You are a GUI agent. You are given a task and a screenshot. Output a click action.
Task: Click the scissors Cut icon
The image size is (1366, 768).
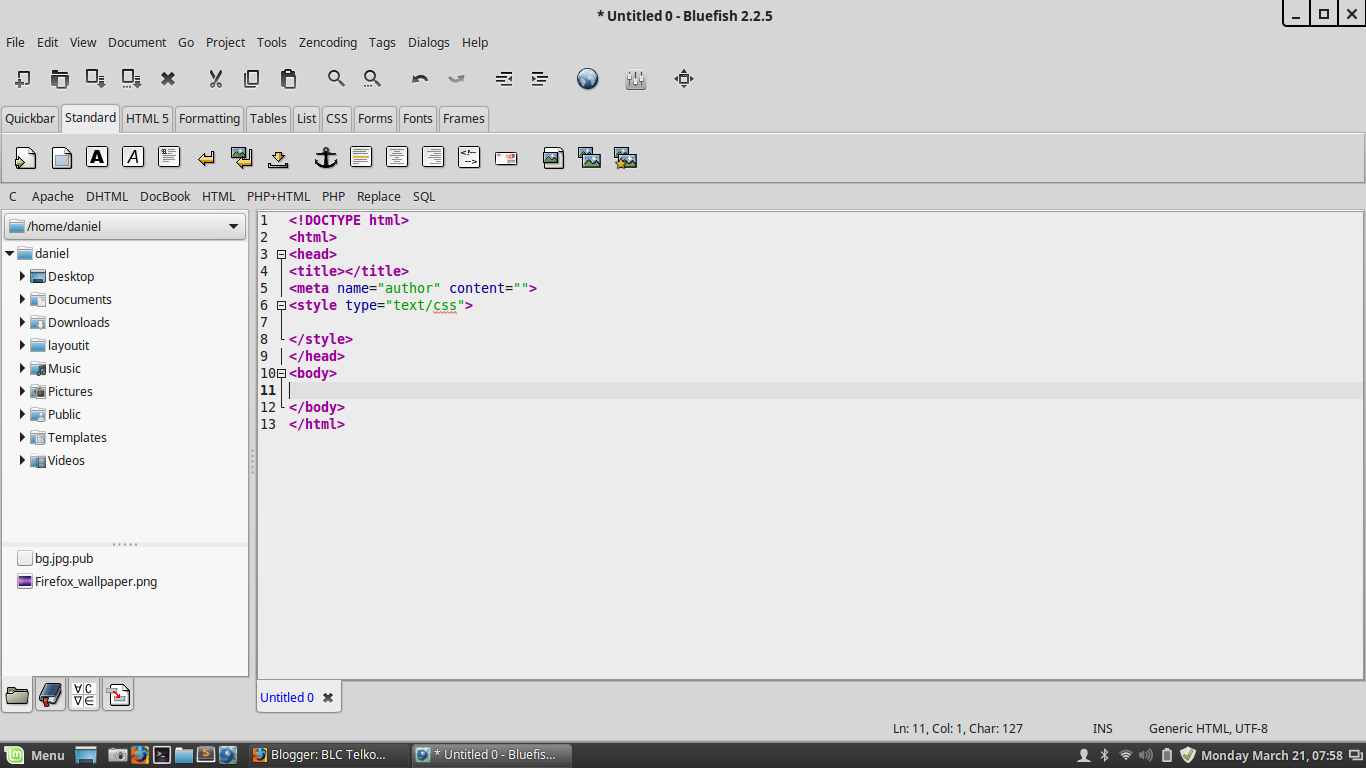215,79
